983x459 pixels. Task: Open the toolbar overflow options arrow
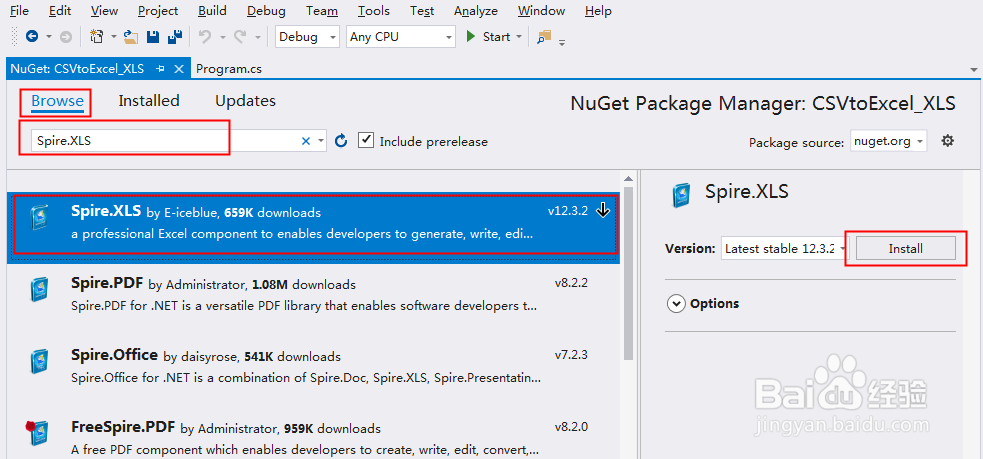[562, 42]
